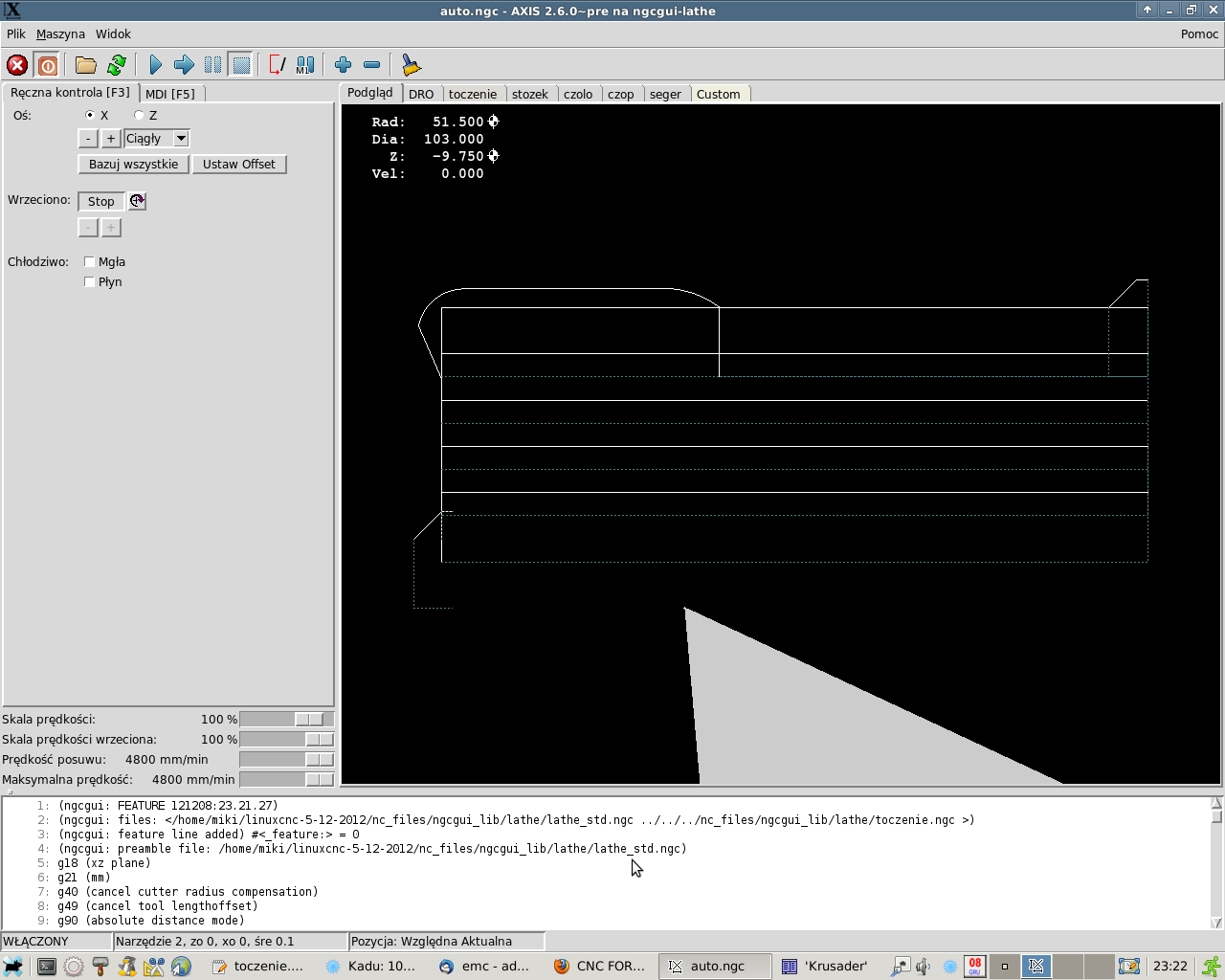The height and width of the screenshot is (980, 1225).
Task: Open the Custom tab
Action: 719,94
